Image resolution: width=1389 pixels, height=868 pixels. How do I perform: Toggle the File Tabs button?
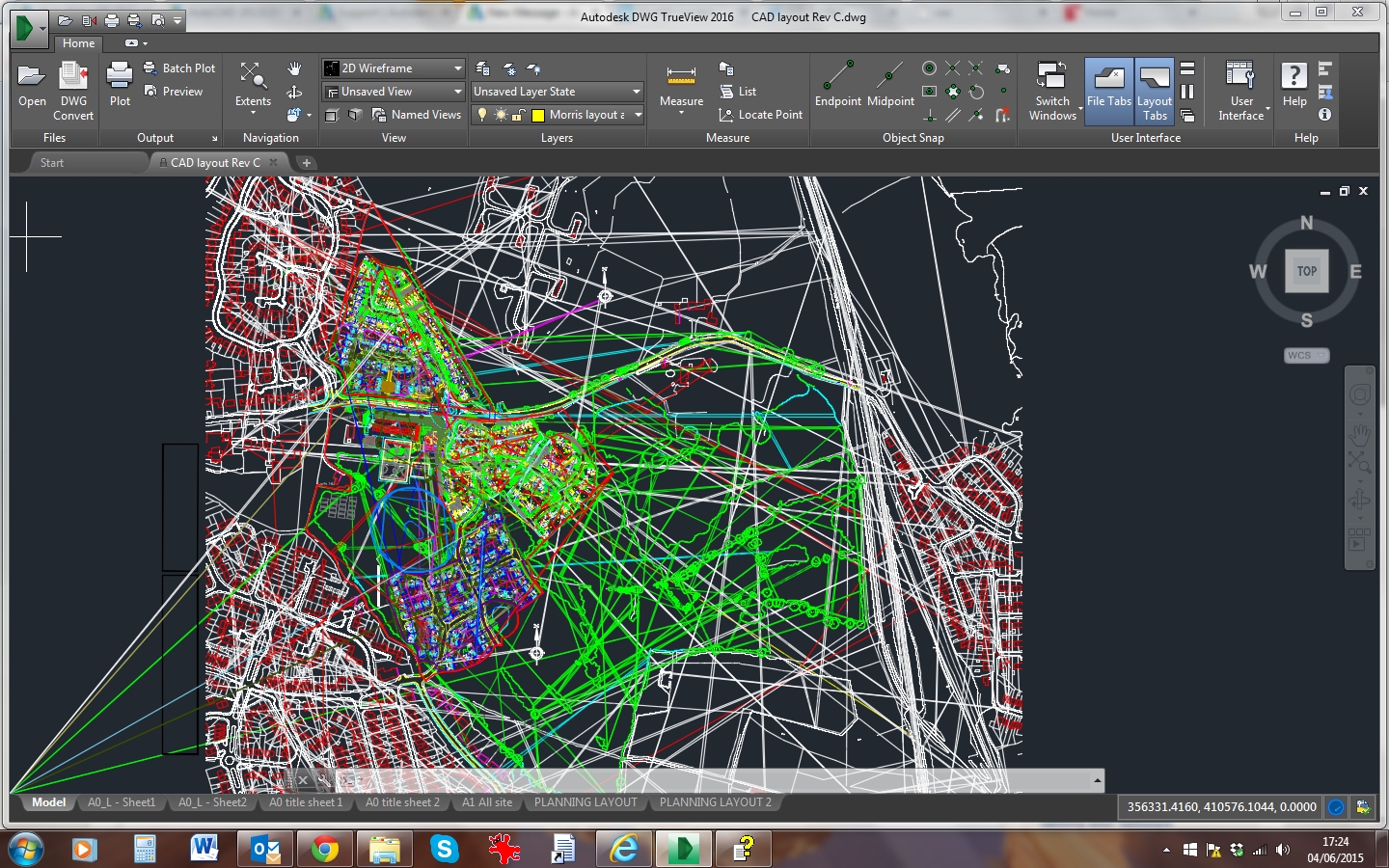(1108, 91)
